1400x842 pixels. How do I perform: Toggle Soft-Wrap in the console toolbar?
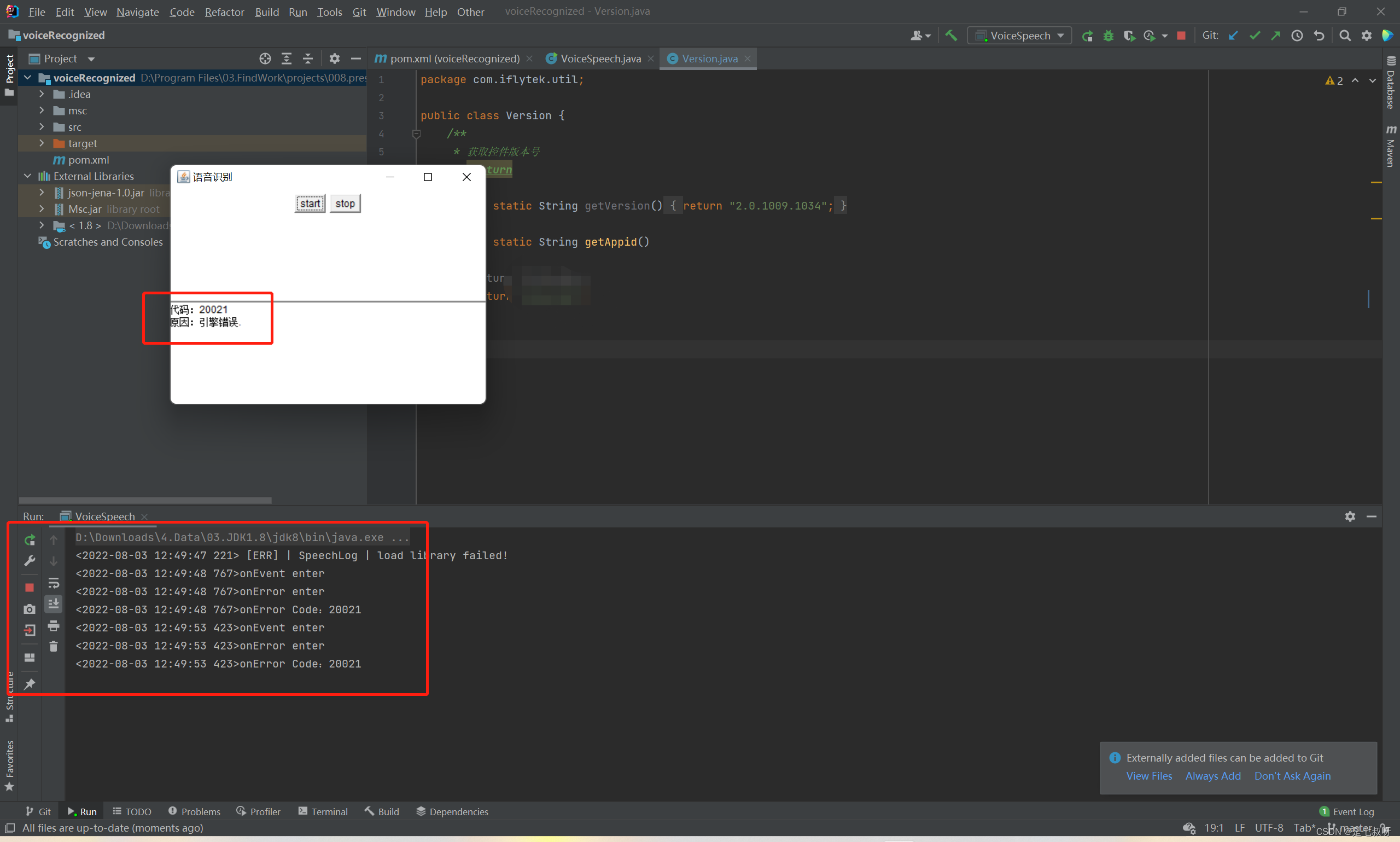point(53,583)
